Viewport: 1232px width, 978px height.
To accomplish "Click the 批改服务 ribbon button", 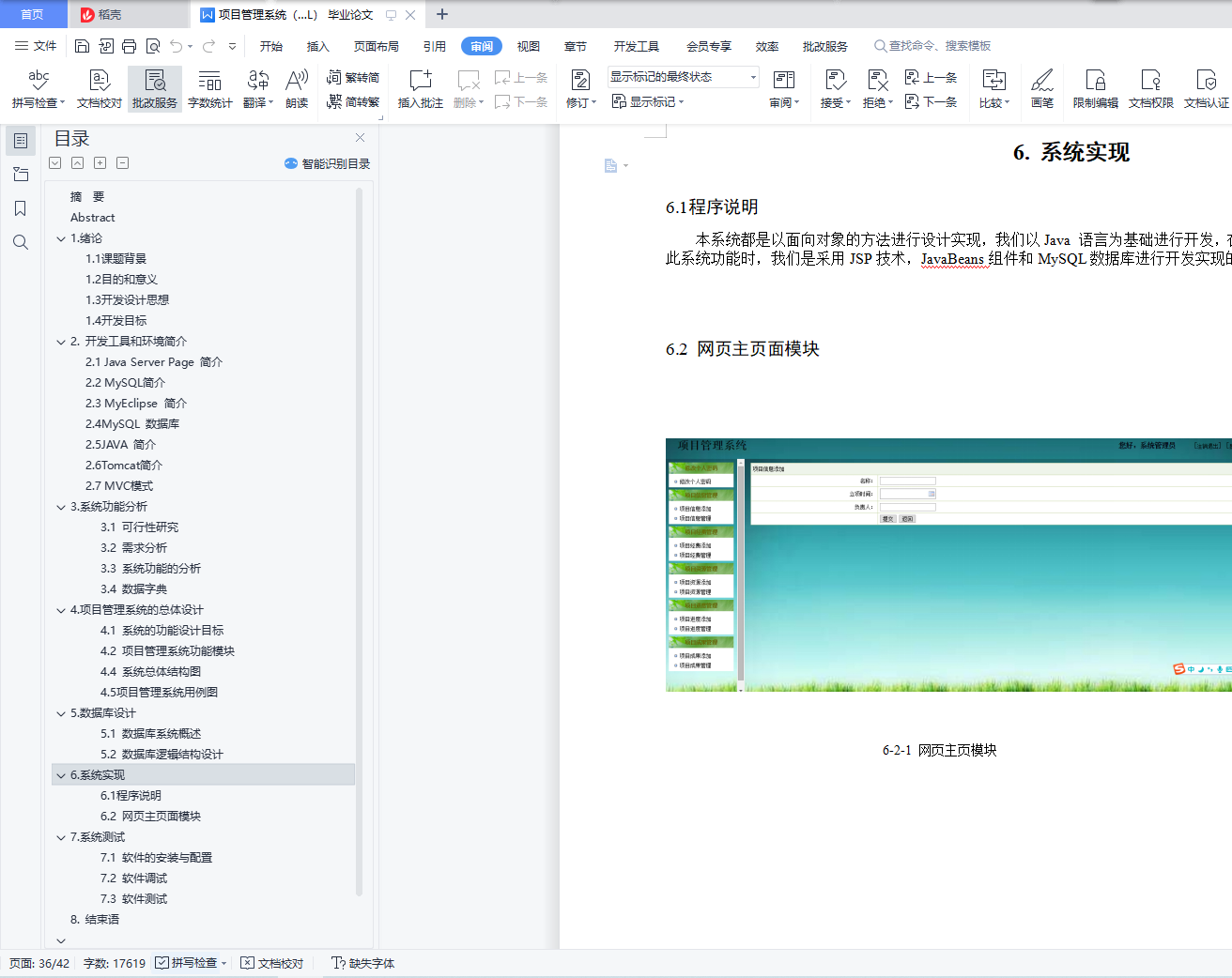I will coord(155,89).
